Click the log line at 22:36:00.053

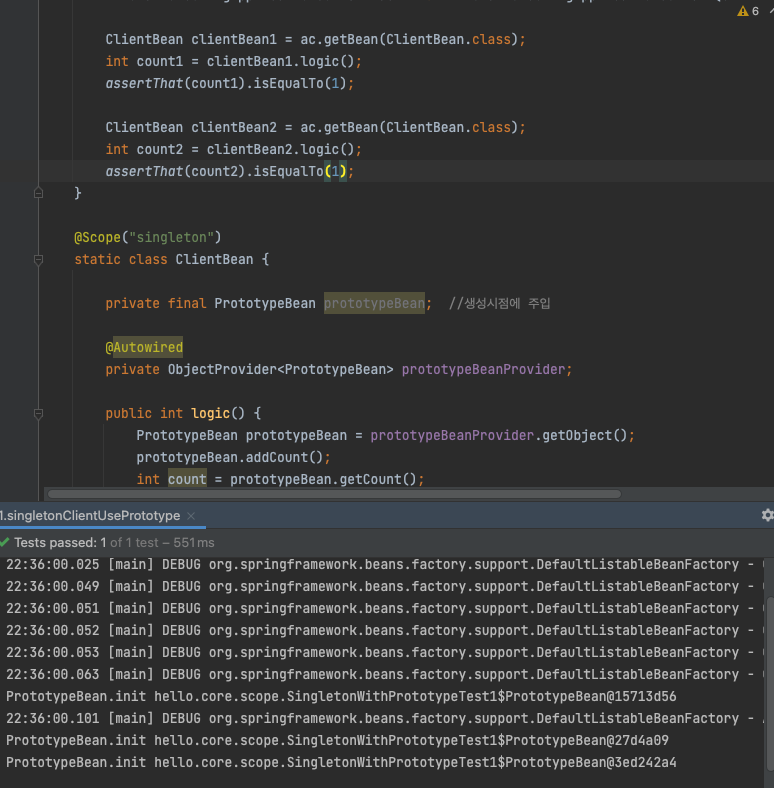(382, 652)
